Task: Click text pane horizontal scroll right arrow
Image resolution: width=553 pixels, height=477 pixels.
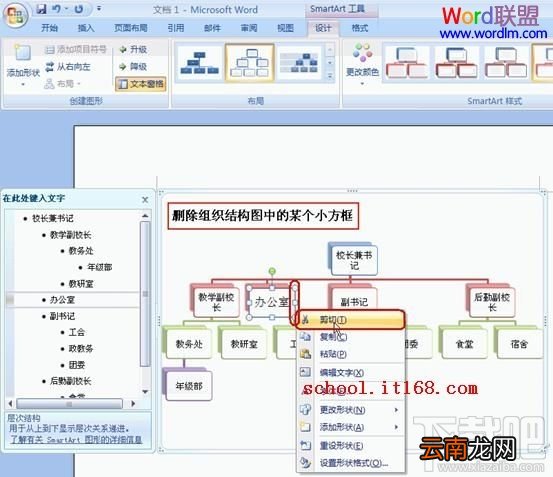Action: tap(133, 403)
